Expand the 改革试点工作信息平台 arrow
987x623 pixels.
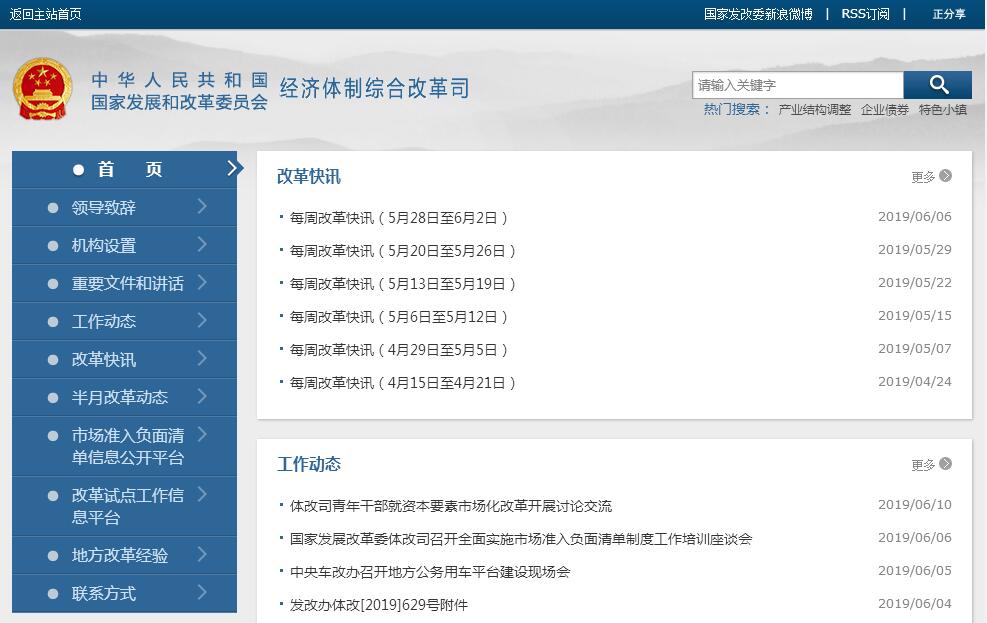202,494
